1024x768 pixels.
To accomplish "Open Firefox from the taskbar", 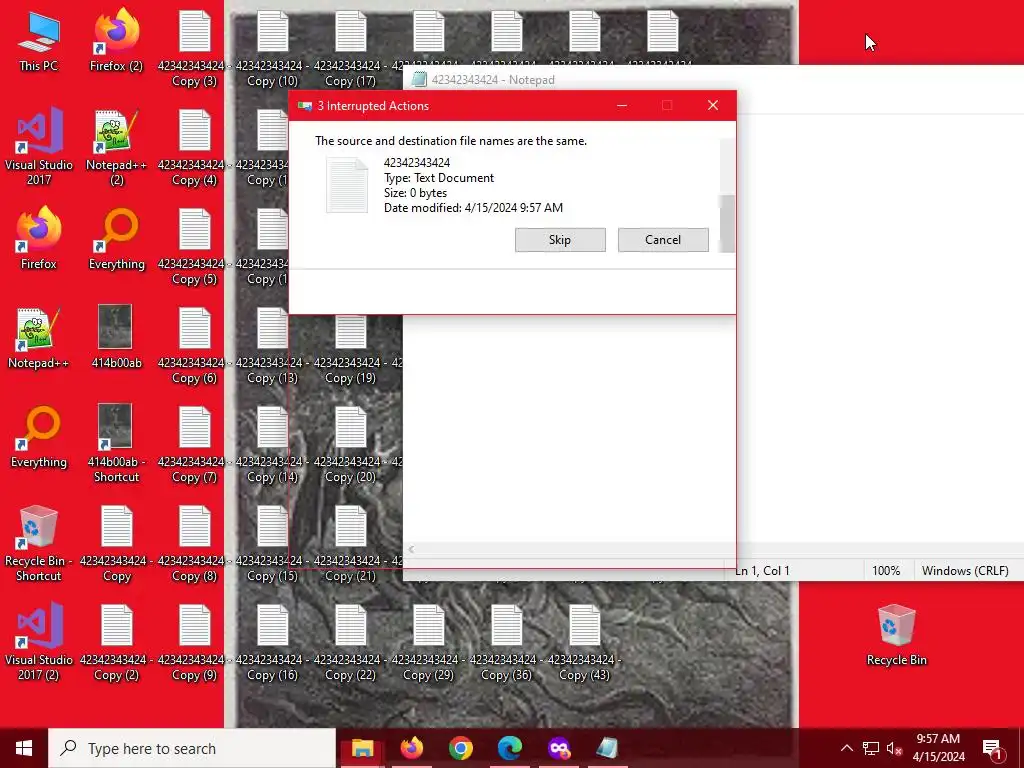I will coord(411,748).
